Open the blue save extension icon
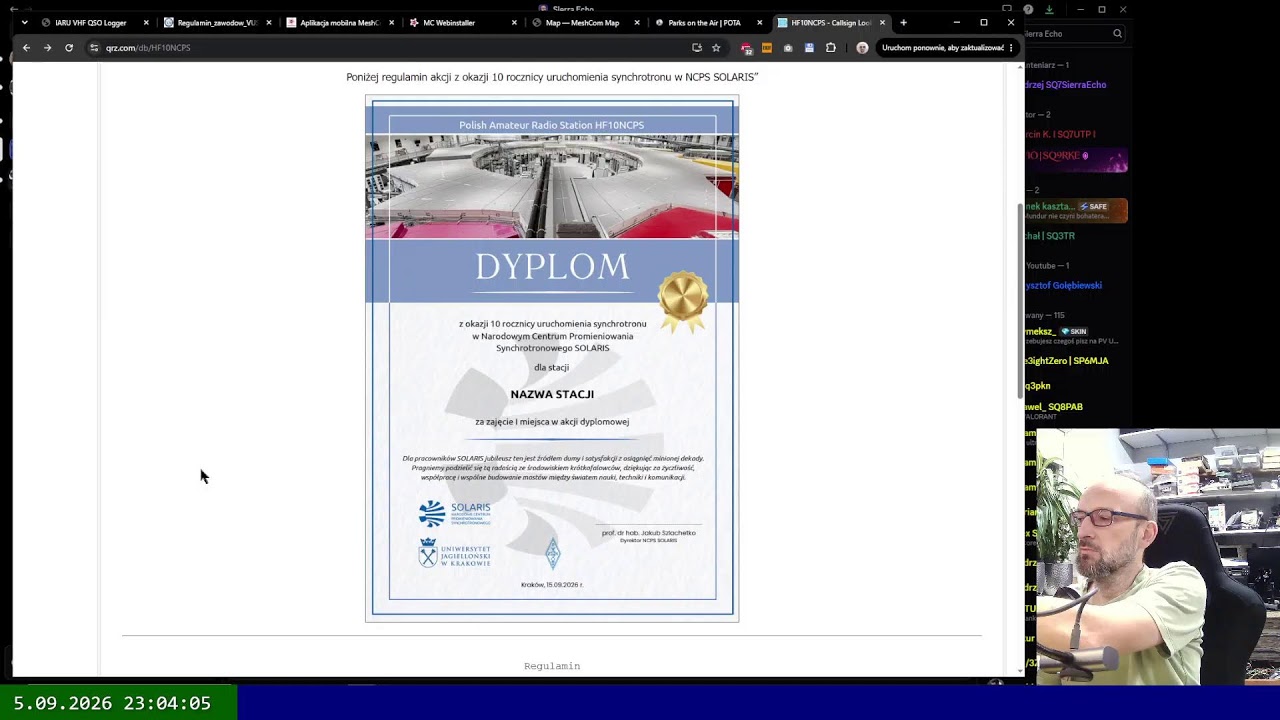The width and height of the screenshot is (1280, 720). click(809, 48)
